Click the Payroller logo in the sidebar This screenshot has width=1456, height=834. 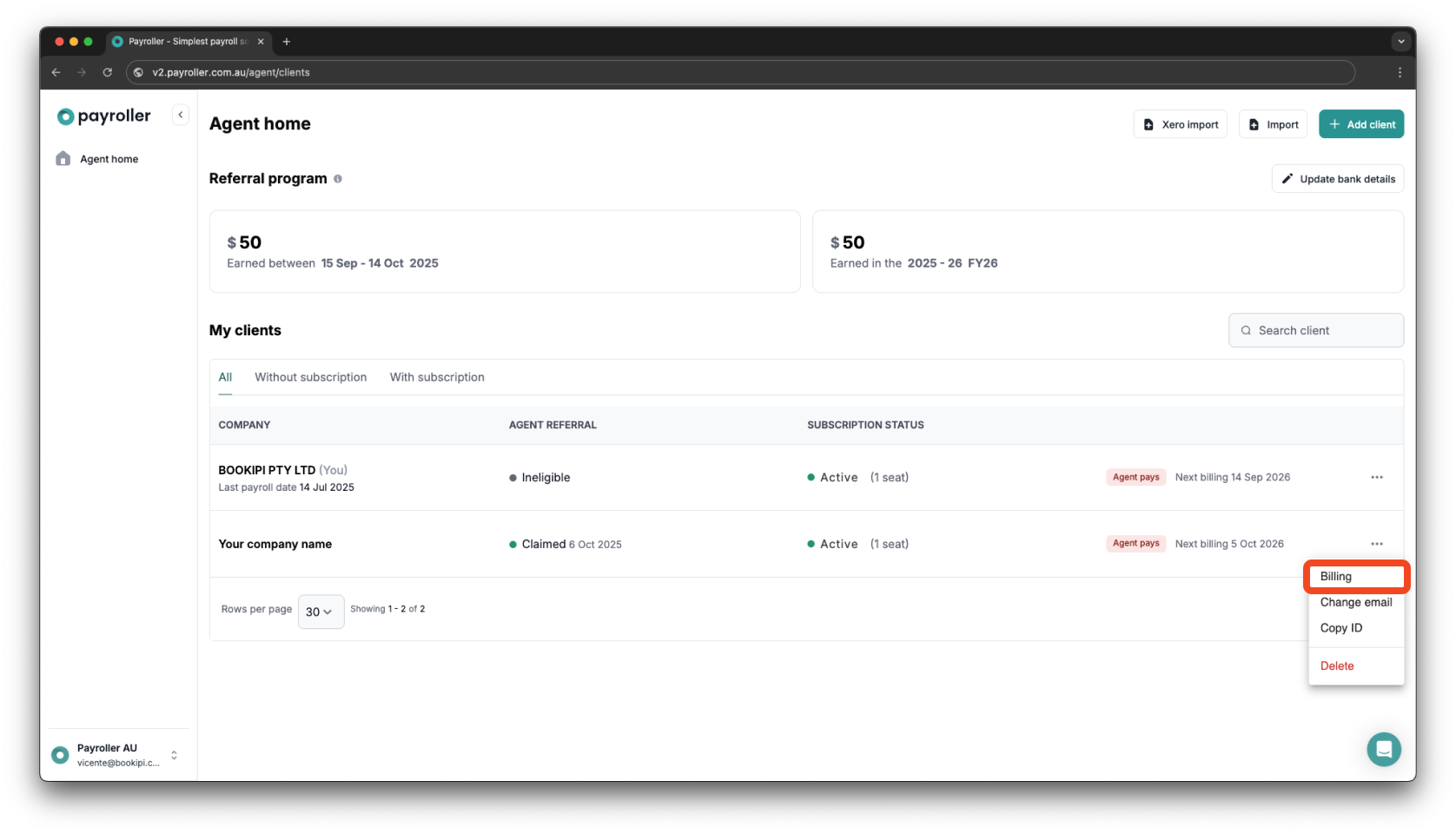tap(103, 116)
